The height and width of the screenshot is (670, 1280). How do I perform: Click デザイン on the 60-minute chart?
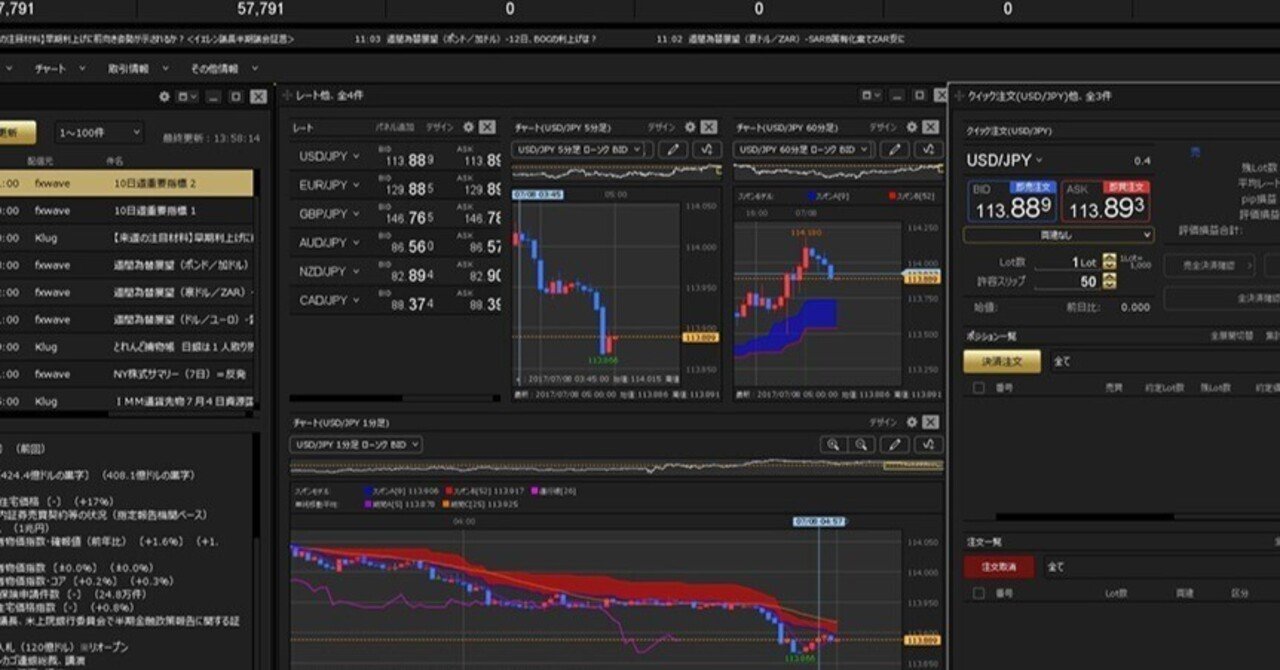click(882, 128)
